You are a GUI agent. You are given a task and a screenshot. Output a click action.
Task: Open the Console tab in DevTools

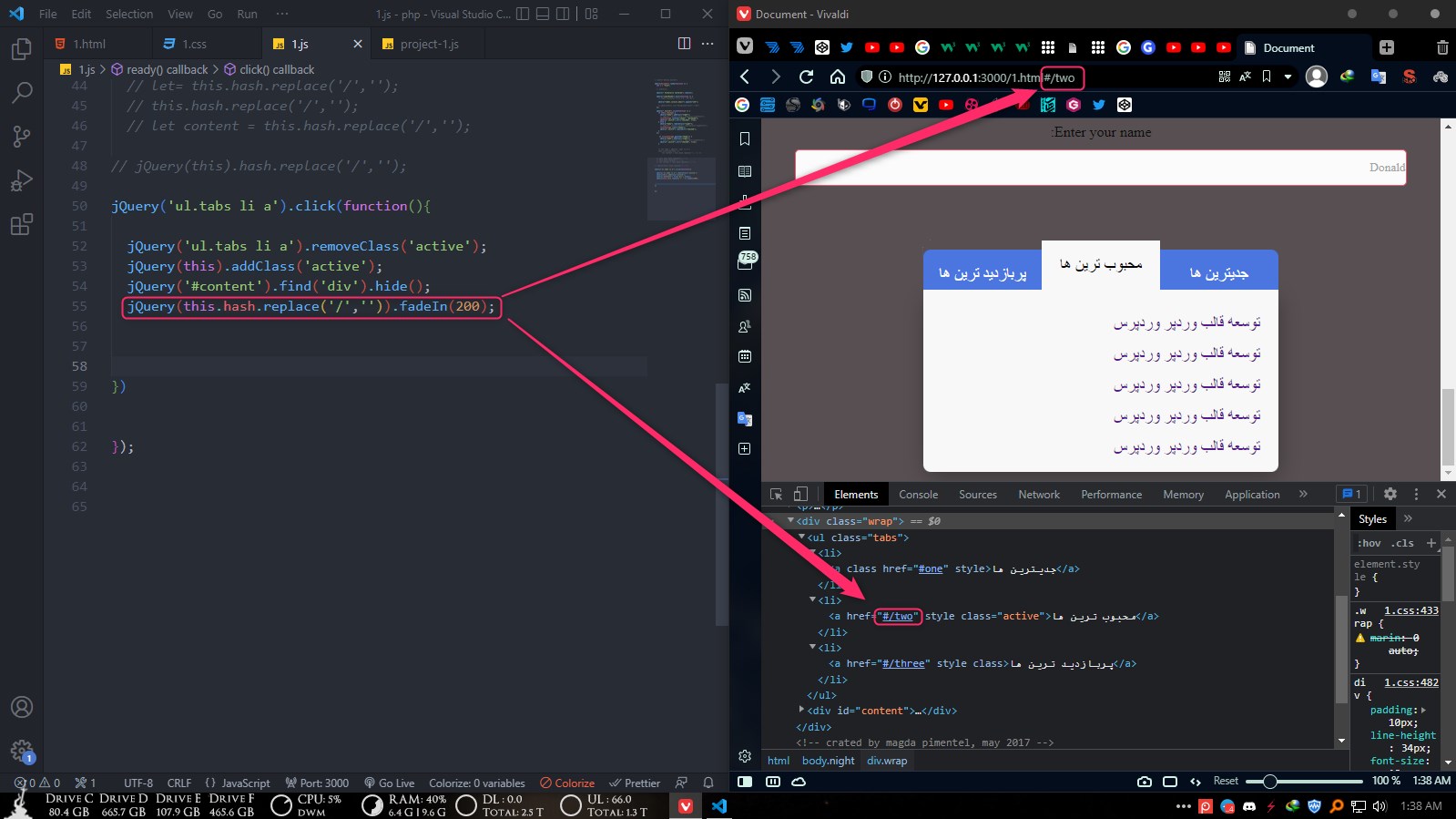[x=918, y=494]
